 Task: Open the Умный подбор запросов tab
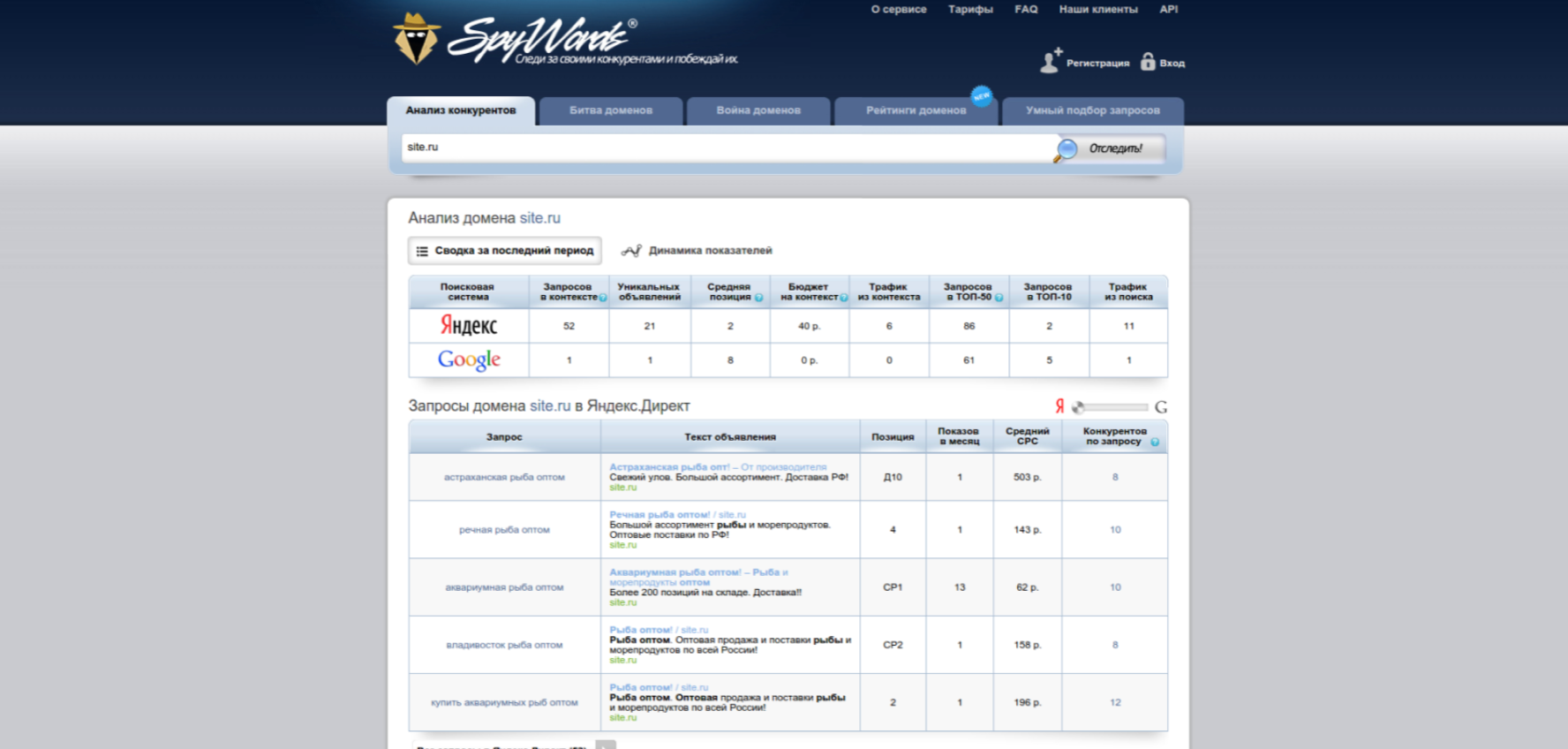pos(1093,110)
